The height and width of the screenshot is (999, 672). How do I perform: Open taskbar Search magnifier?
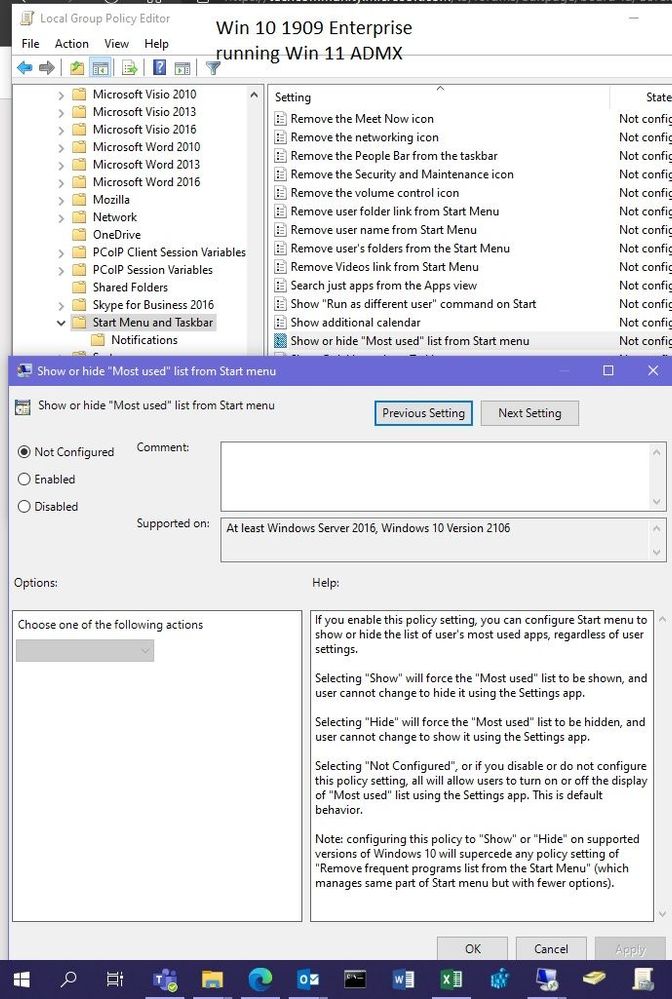[68, 978]
